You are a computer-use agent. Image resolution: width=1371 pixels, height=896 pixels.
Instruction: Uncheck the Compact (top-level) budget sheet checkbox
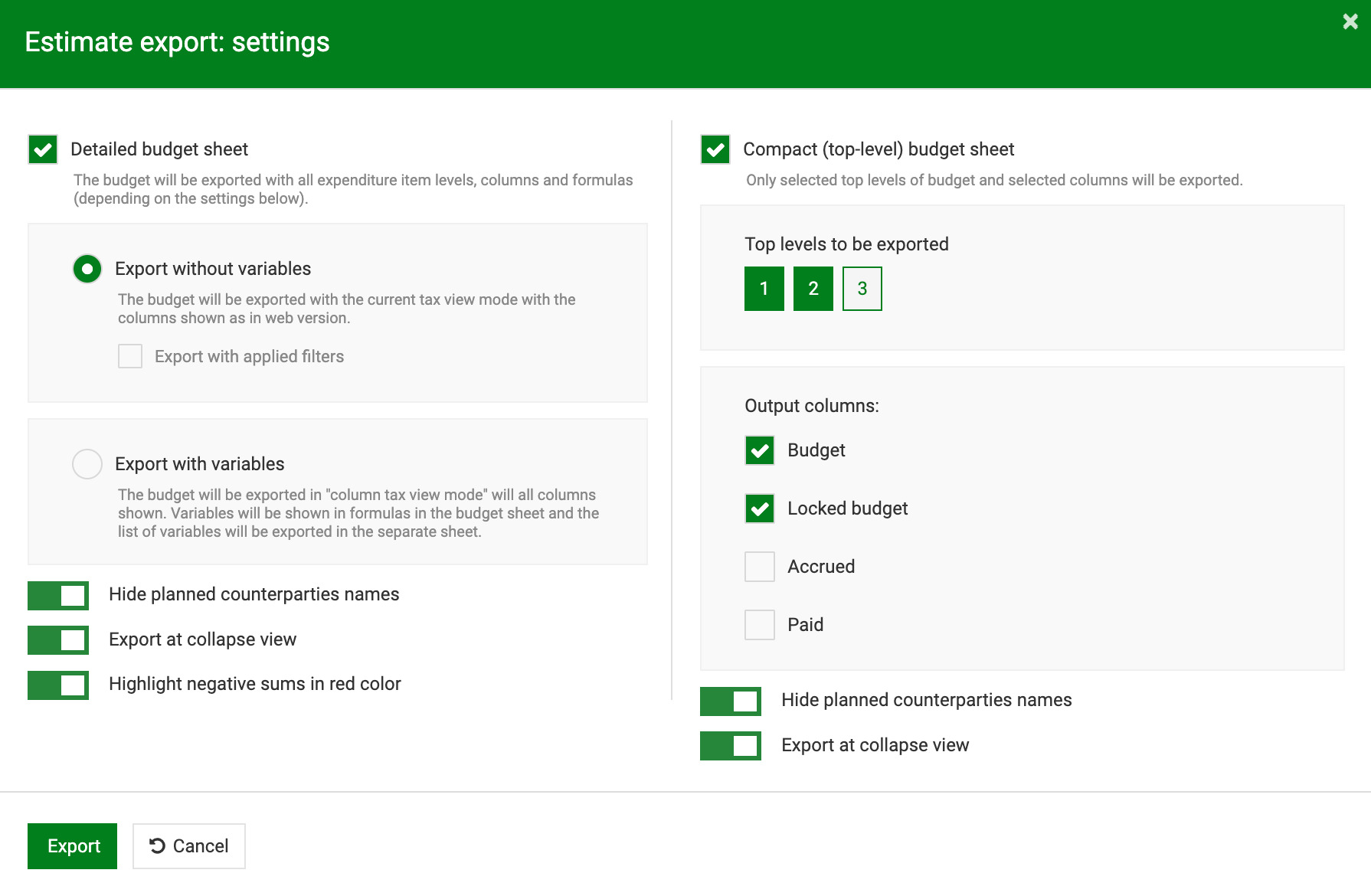tap(715, 149)
